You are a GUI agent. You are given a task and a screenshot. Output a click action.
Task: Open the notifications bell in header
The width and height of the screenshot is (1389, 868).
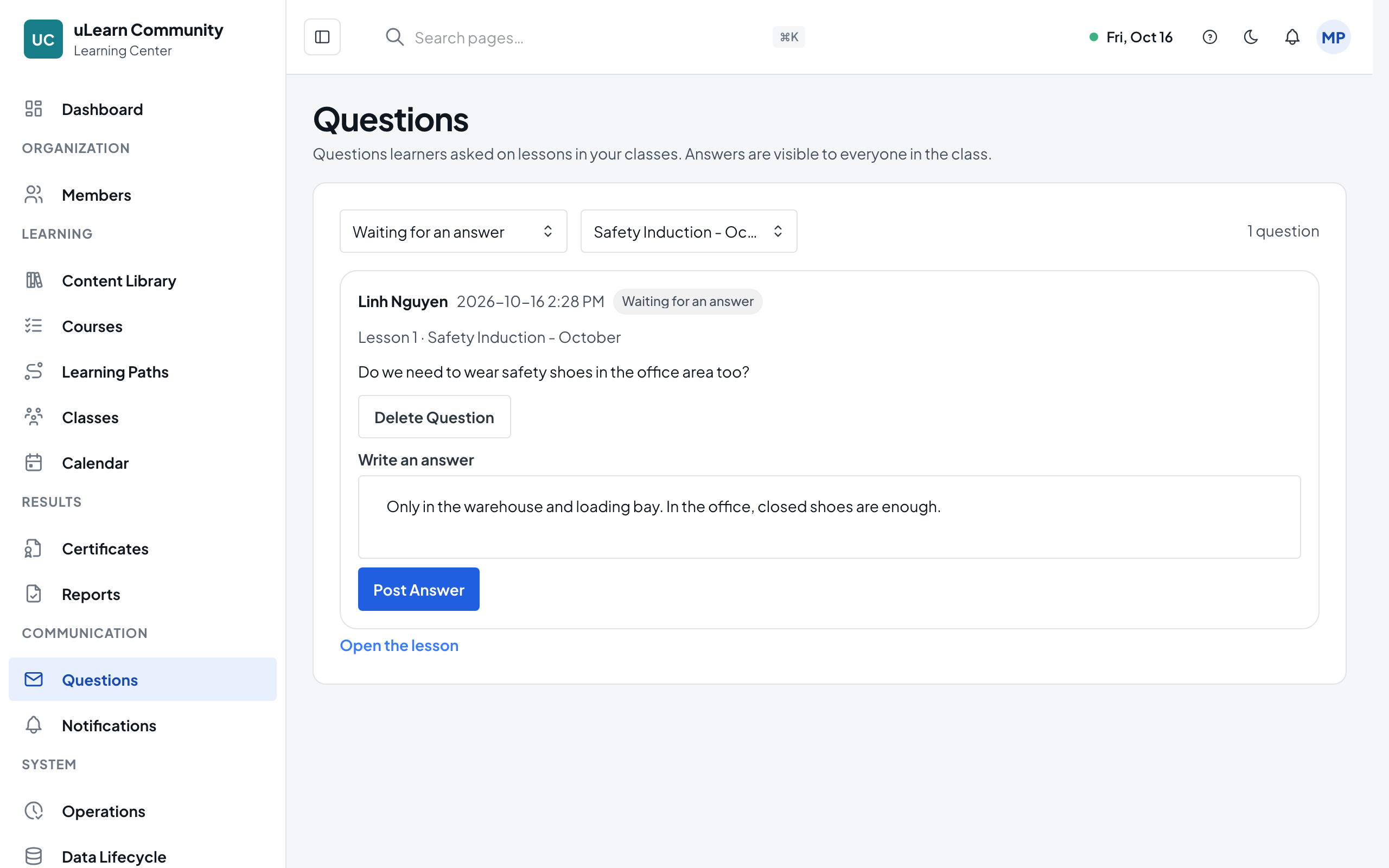(1292, 37)
